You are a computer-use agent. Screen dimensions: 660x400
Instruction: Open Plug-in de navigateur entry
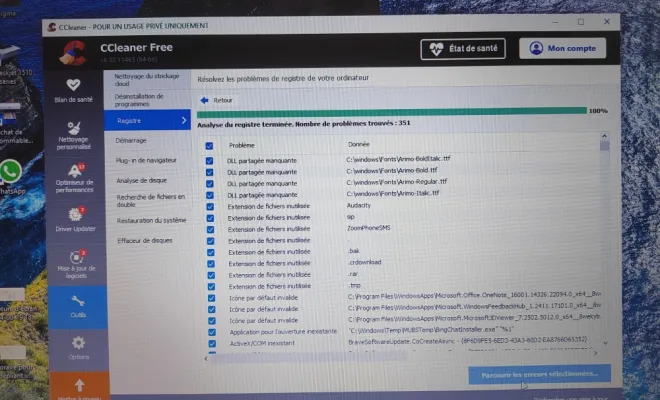point(148,160)
